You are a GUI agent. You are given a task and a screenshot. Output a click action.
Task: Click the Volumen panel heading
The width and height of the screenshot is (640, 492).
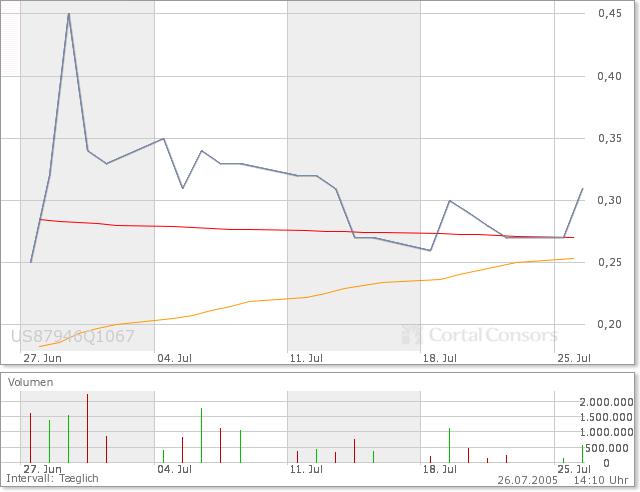coord(31,382)
